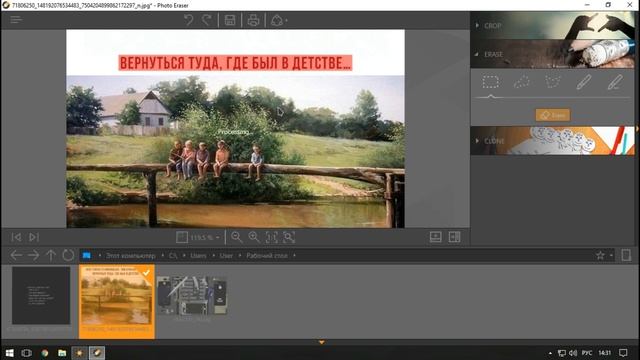Select the rectangle selection tool
Screen dimensions: 640x360
pyautogui.click(x=490, y=82)
